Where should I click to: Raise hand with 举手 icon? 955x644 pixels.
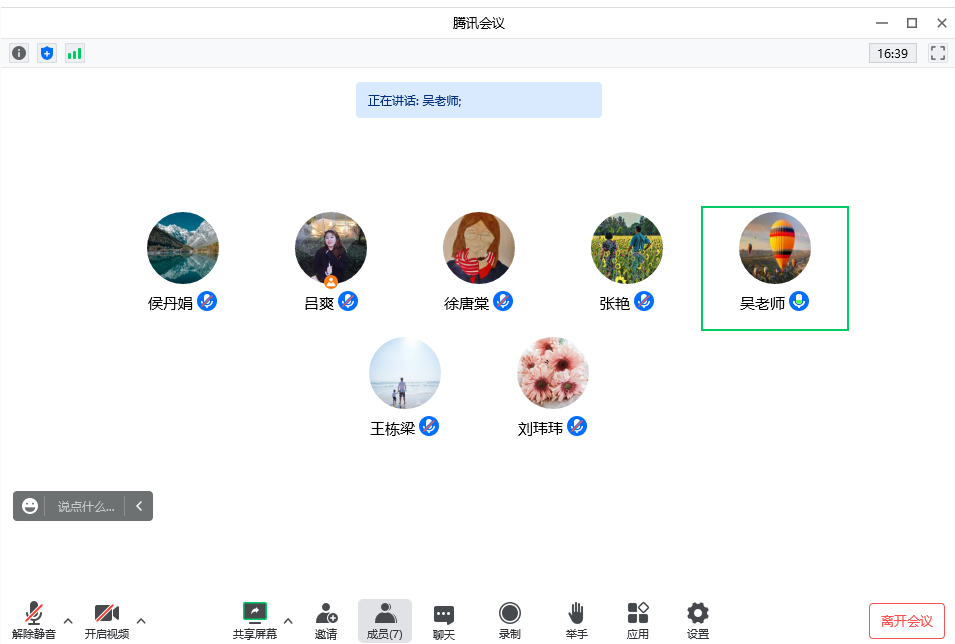tap(576, 620)
